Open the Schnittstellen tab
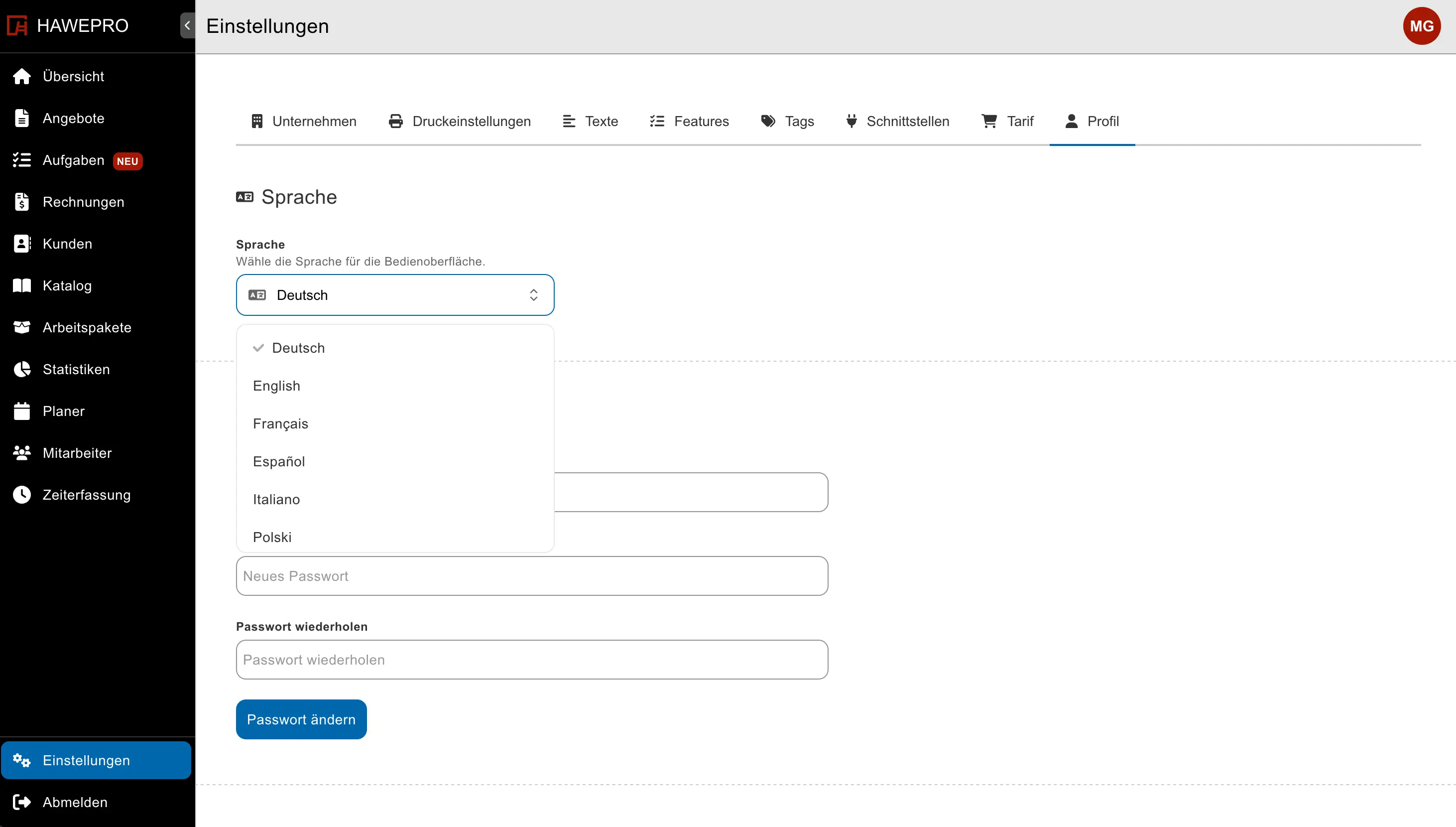Screen dimensions: 1456x827 tap(897, 121)
